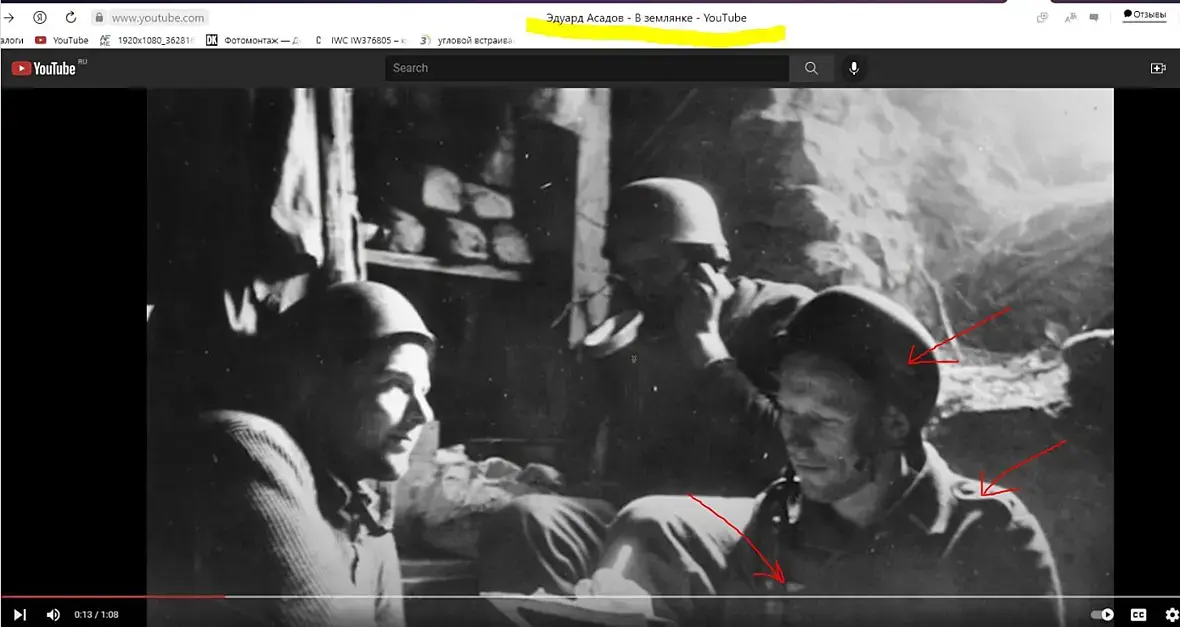The height and width of the screenshot is (627, 1180).
Task: Open Create video camera icon
Action: pyautogui.click(x=1158, y=68)
